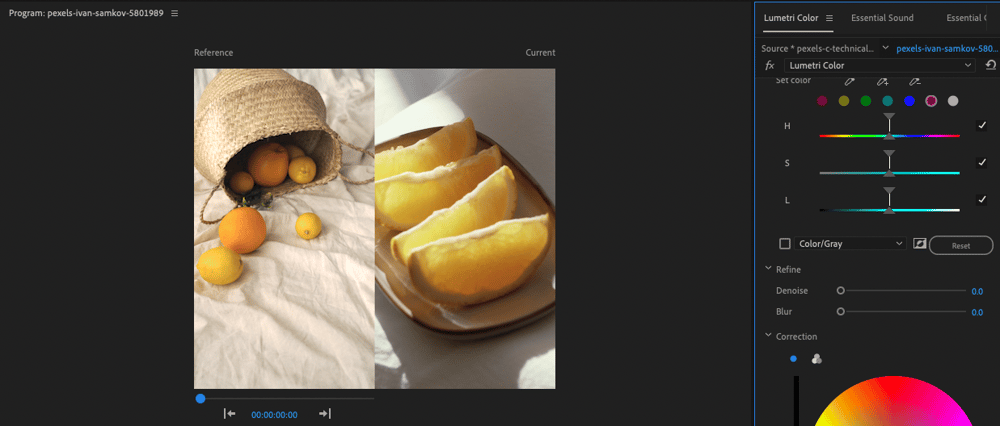Image resolution: width=1000 pixels, height=426 pixels.
Task: Open the Lumetri Color panel menu icon
Action: tap(829, 18)
